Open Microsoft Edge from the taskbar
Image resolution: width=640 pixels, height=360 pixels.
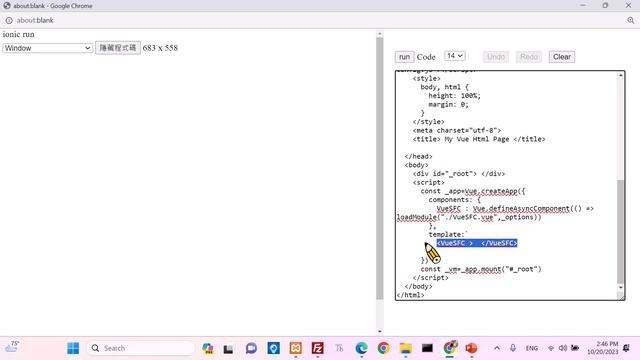tap(361, 348)
